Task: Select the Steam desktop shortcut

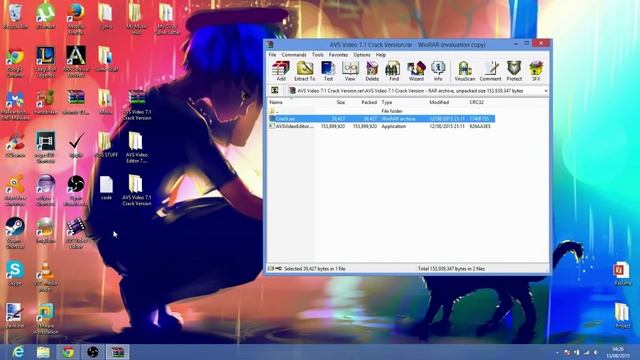Action: tap(15, 233)
